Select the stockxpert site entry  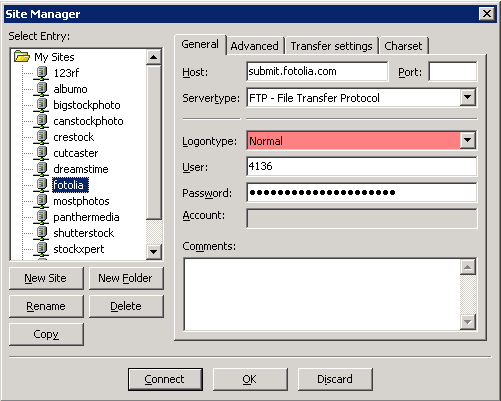tap(79, 249)
